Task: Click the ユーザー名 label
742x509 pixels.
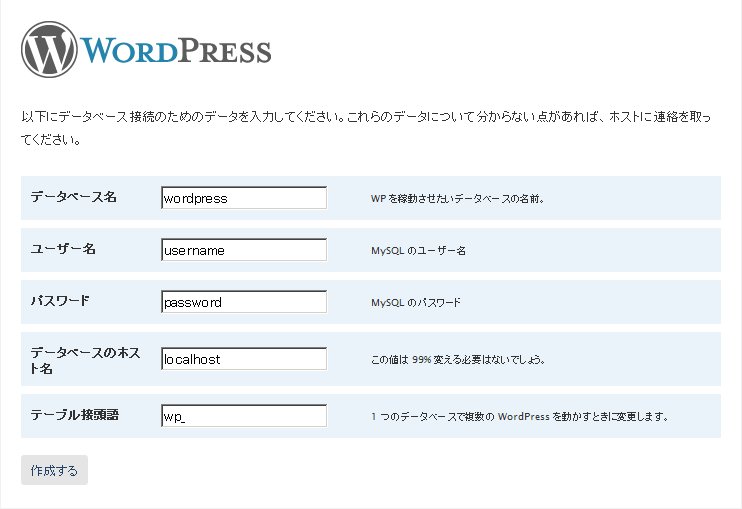Action: pos(63,249)
